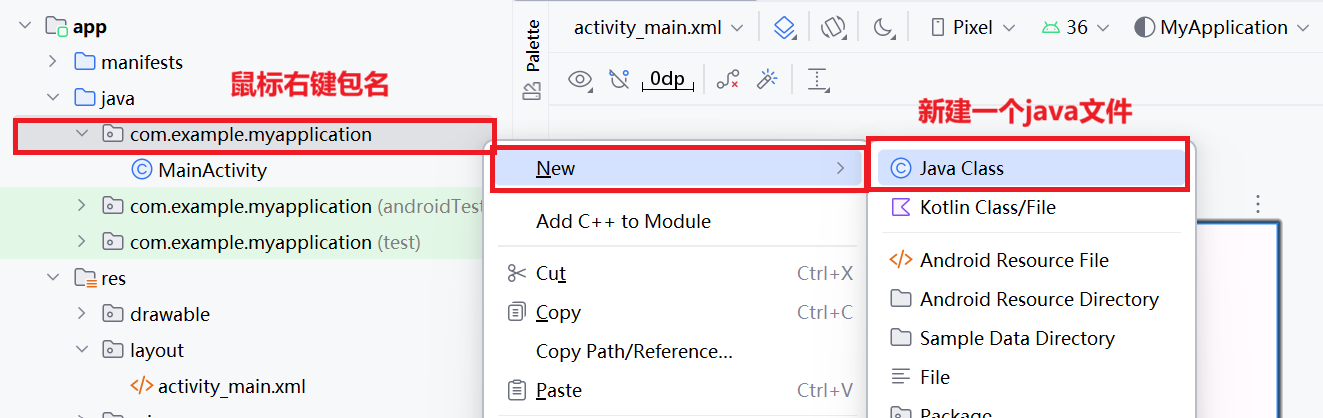Click the Infer Constraints magic wand
This screenshot has width=1323, height=418.
(x=767, y=79)
